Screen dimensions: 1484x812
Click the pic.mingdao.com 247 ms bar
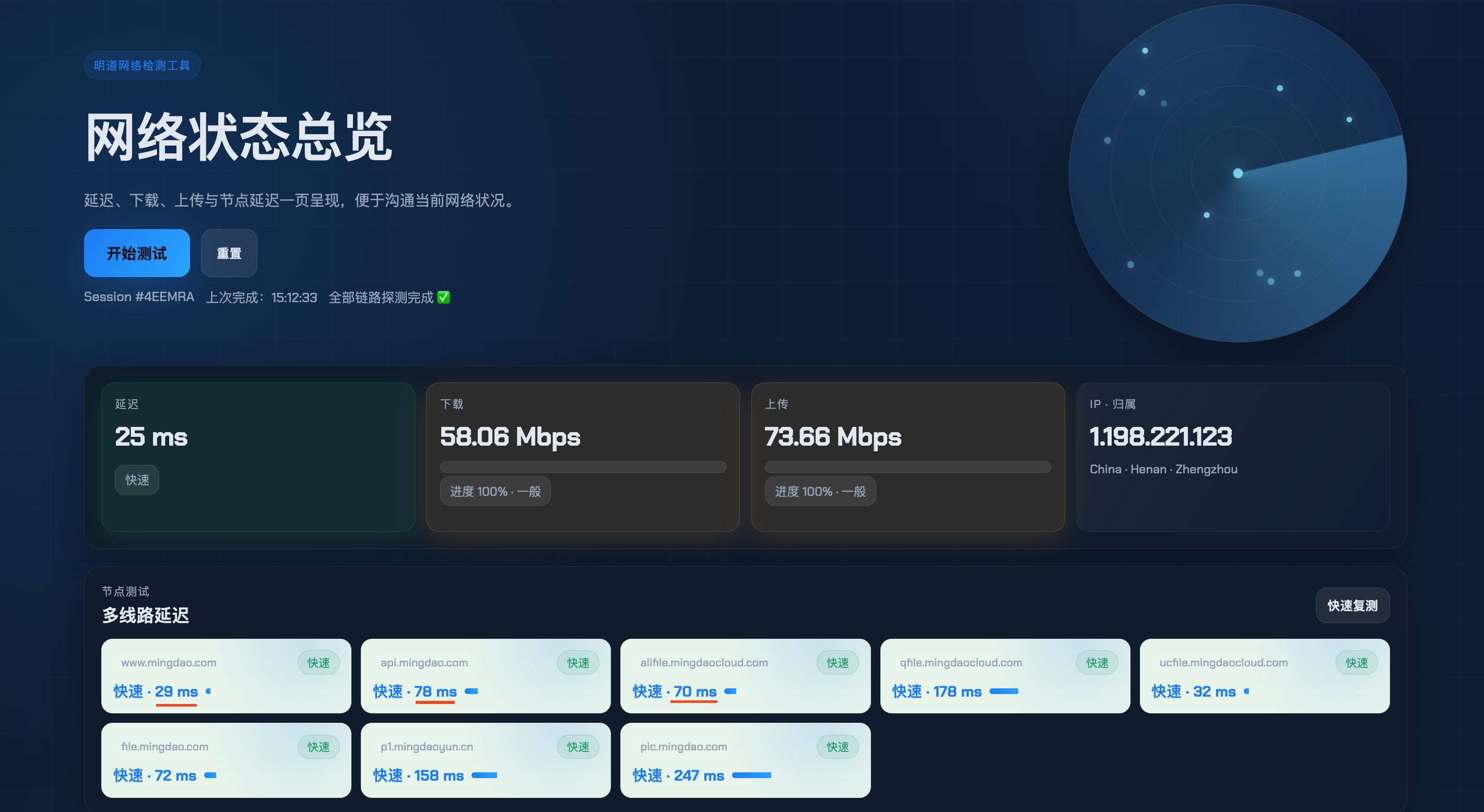[x=751, y=775]
